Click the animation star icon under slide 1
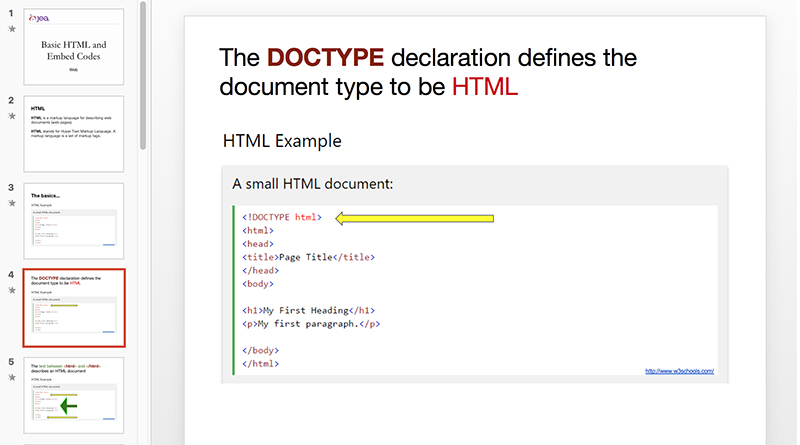800x445 pixels. pos(12,29)
